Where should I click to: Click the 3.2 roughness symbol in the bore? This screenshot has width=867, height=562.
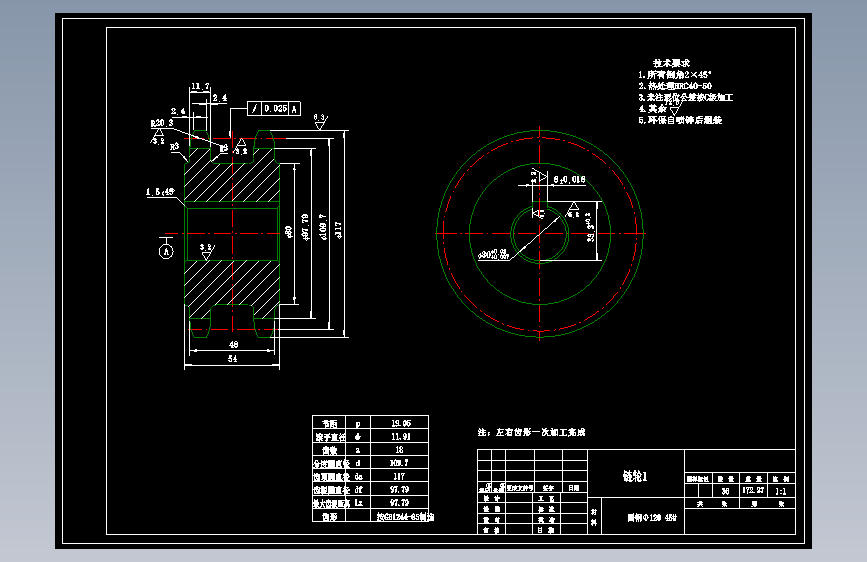pyautogui.click(x=207, y=252)
